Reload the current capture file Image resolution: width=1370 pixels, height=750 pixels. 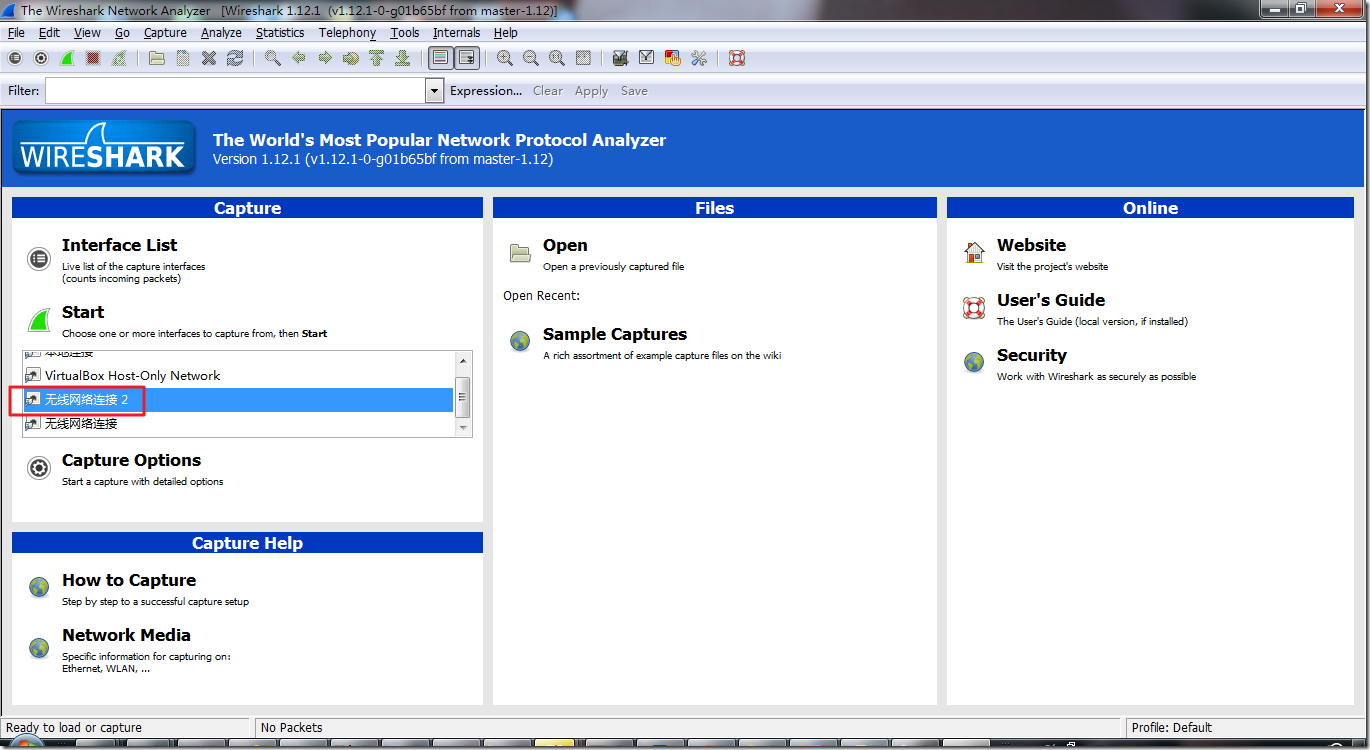[x=235, y=58]
